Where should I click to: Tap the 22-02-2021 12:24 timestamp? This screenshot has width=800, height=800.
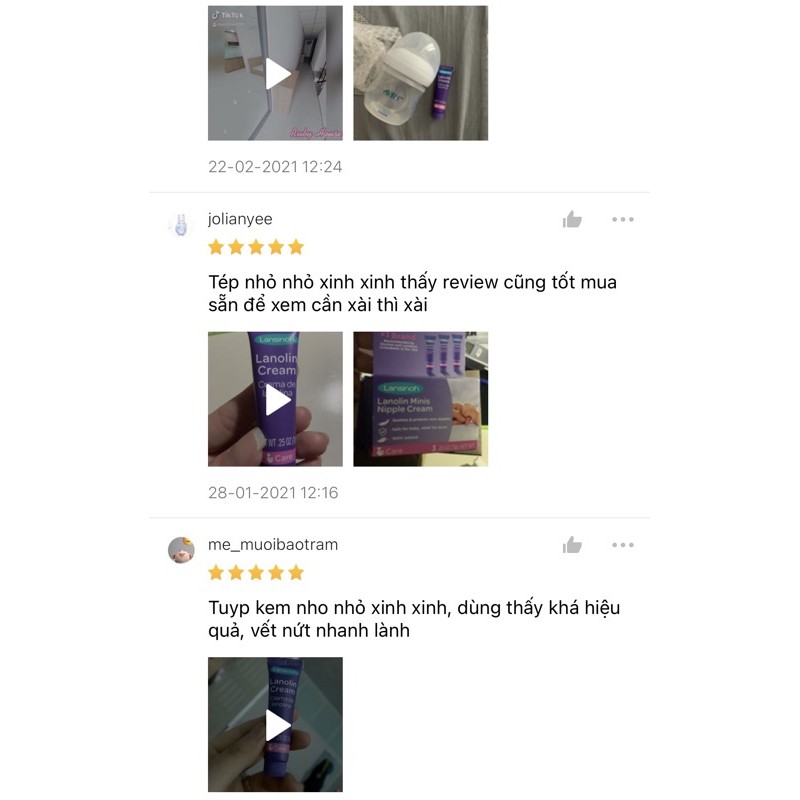[275, 167]
